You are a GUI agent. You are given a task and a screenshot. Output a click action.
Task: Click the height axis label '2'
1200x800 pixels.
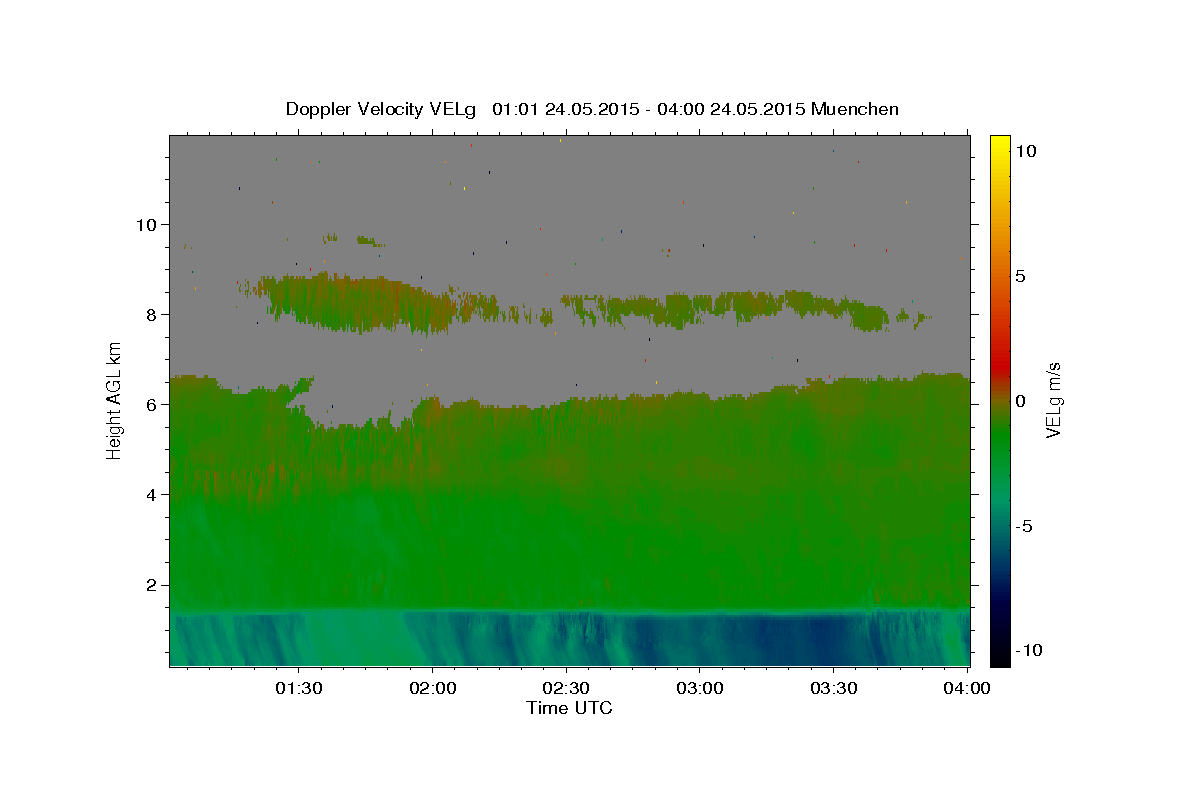pos(153,585)
